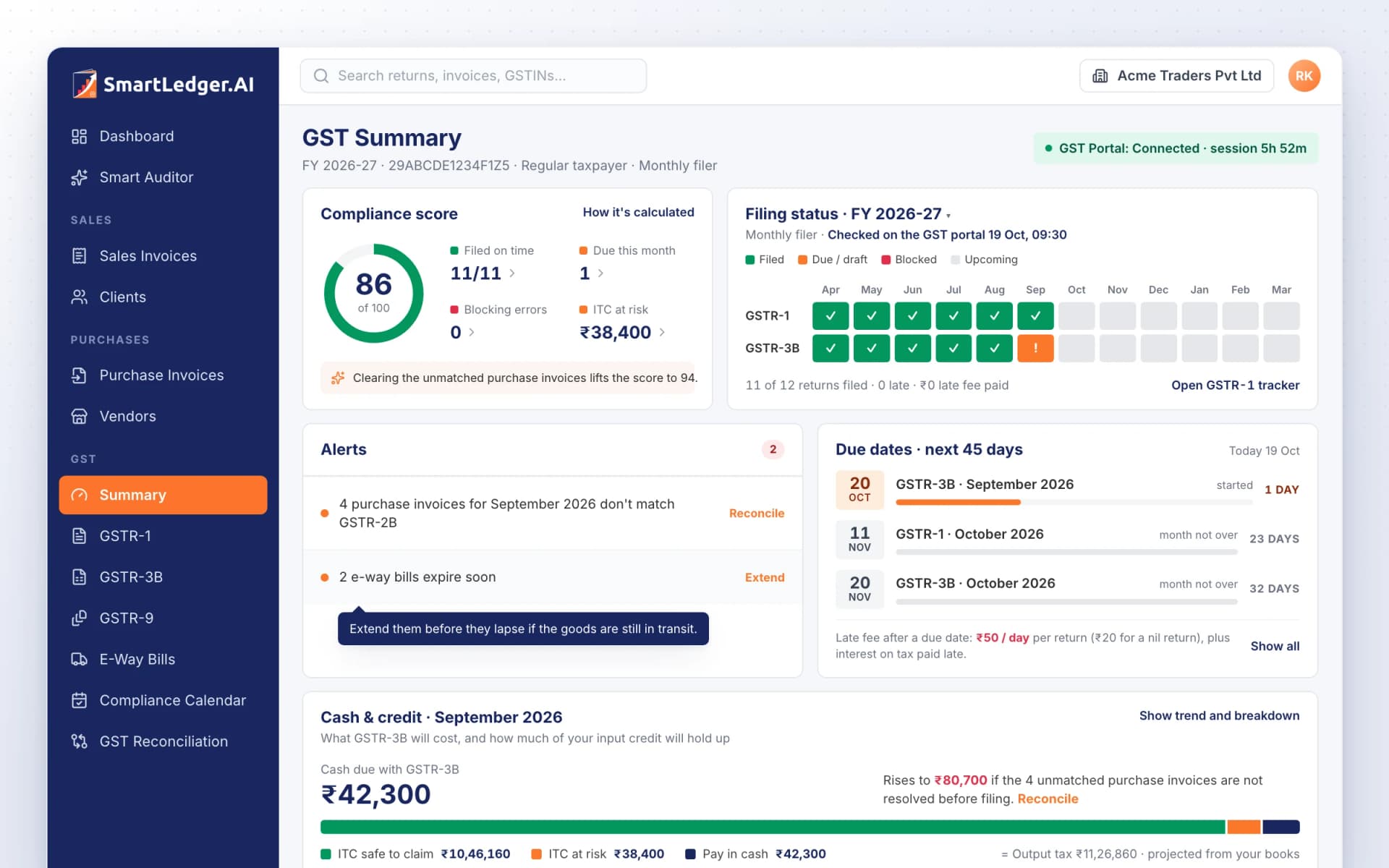Expand the Due this month chevron
This screenshot has width=1389, height=868.
pos(600,273)
